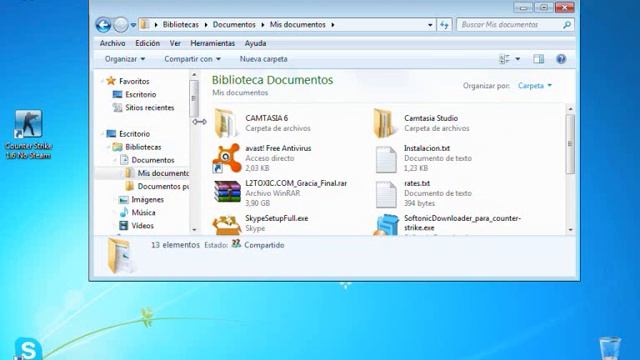Image resolution: width=640 pixels, height=360 pixels.
Task: Select Recycle Bin on the desktop
Action: point(610,348)
